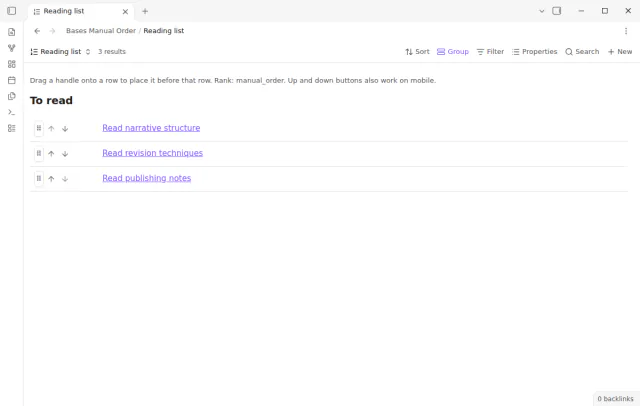Toggle the left sidebar panel icon
Viewport: 640px width, 406px height.
point(11,11)
